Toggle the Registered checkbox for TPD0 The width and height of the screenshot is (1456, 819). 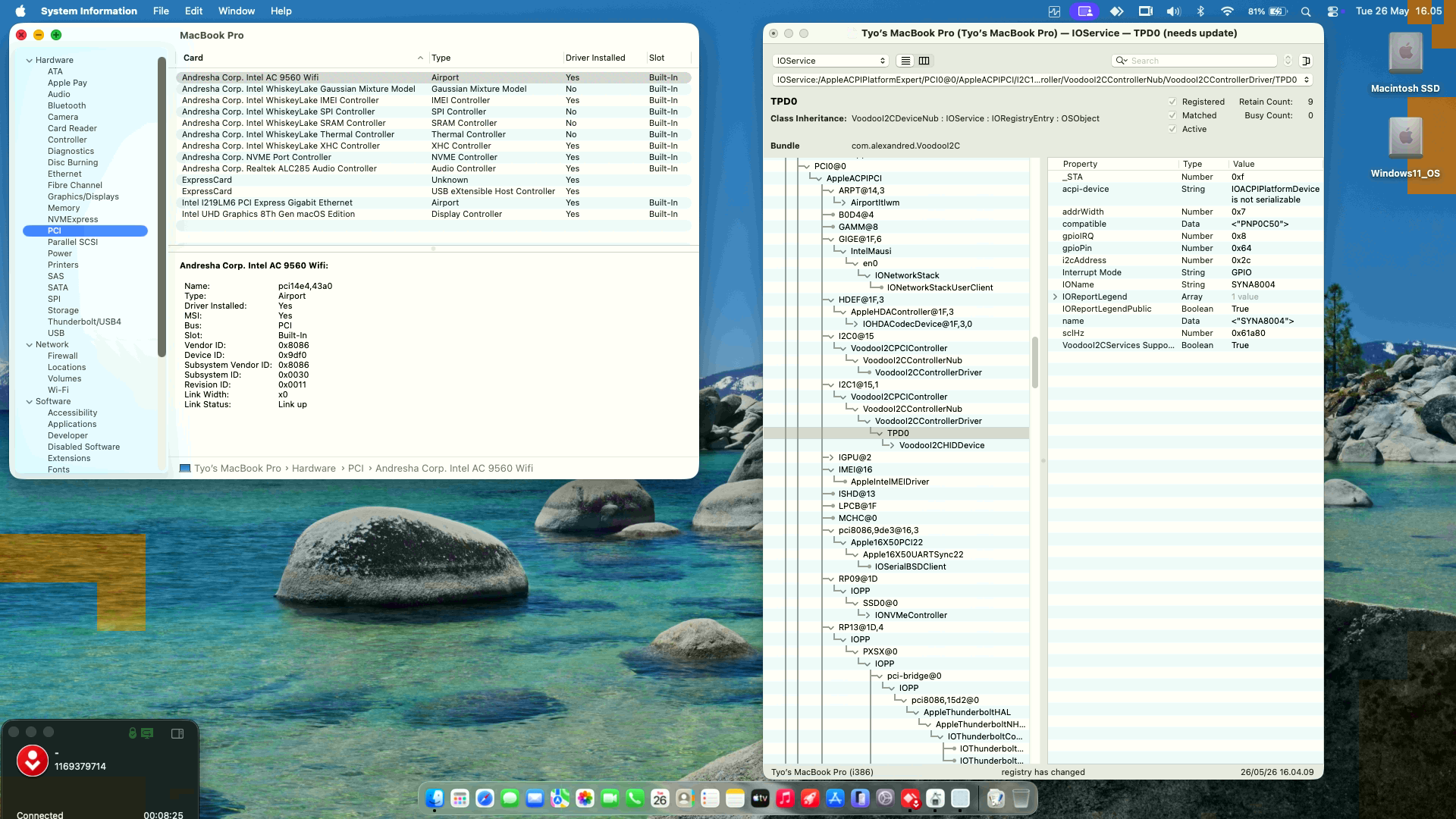(x=1172, y=102)
